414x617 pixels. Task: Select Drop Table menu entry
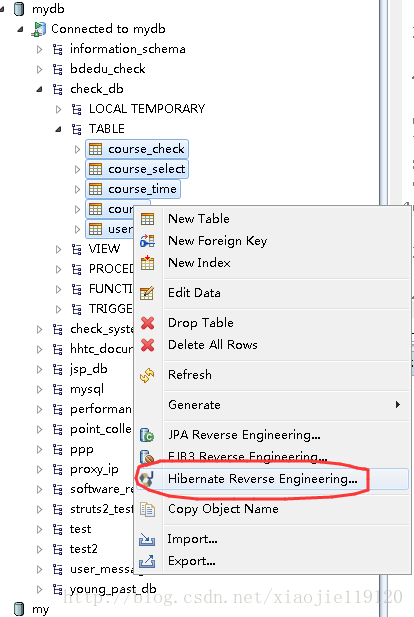[x=272, y=323]
